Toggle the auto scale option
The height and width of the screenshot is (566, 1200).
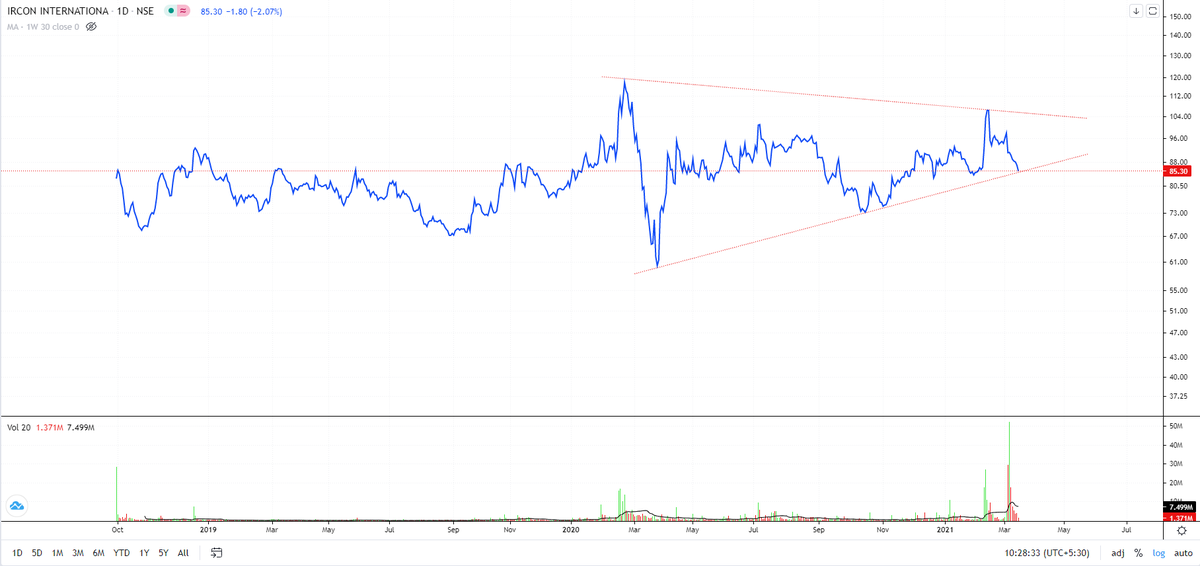pyautogui.click(x=1183, y=552)
